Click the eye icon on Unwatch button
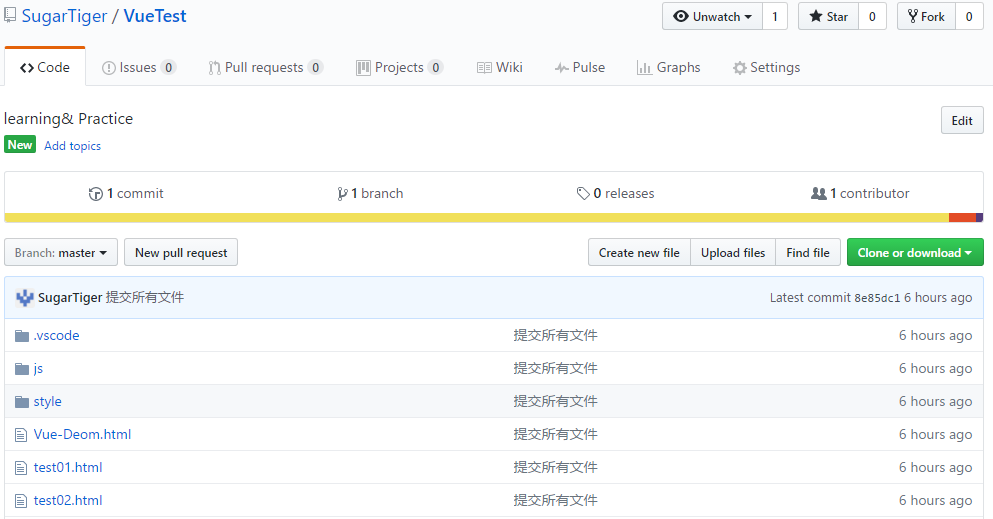 [x=681, y=16]
